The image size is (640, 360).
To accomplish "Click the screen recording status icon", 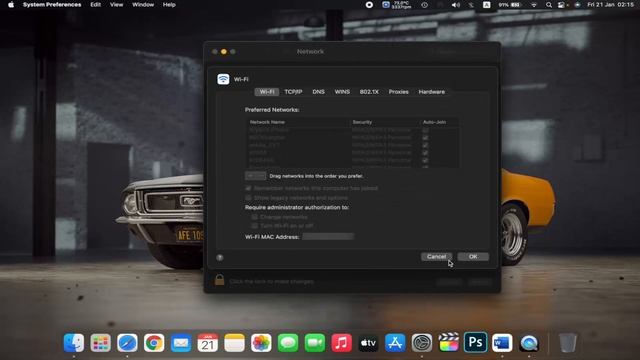I will point(369,5).
